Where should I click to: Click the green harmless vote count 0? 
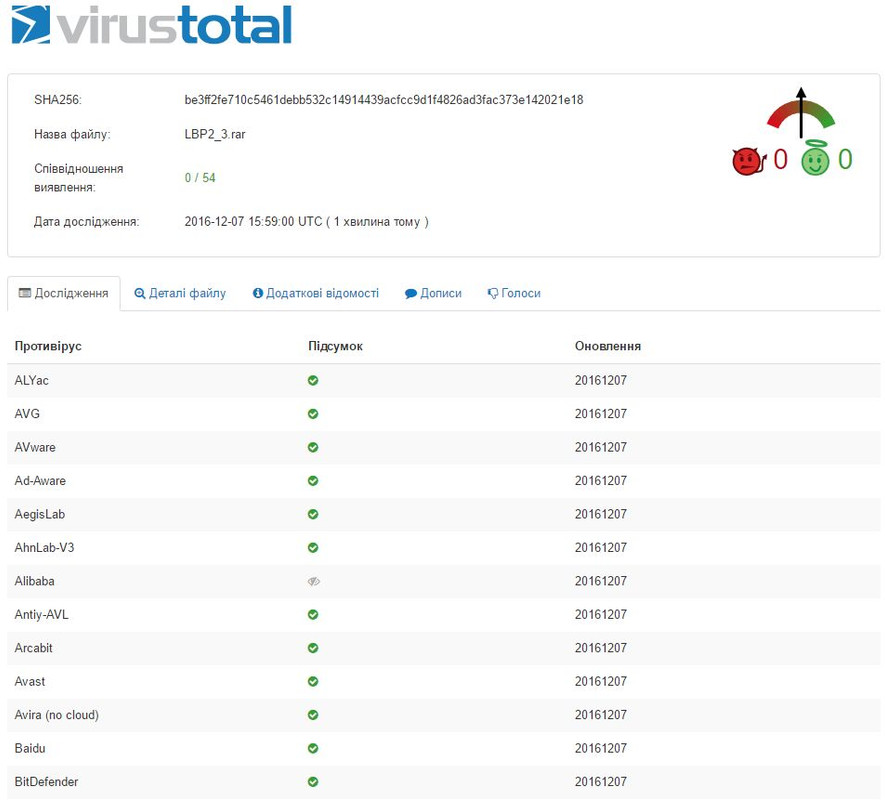(845, 160)
